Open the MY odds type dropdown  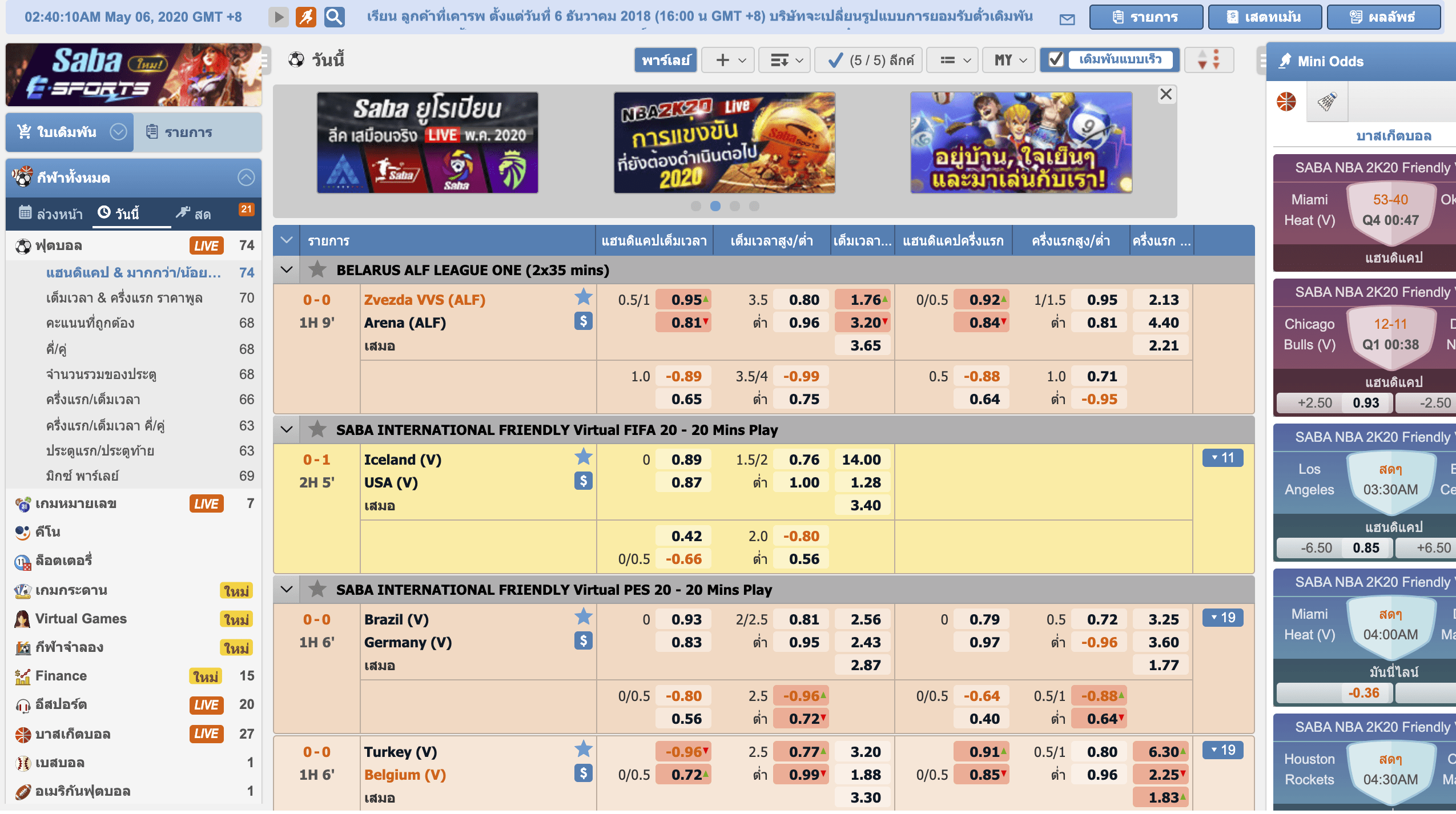1008,60
